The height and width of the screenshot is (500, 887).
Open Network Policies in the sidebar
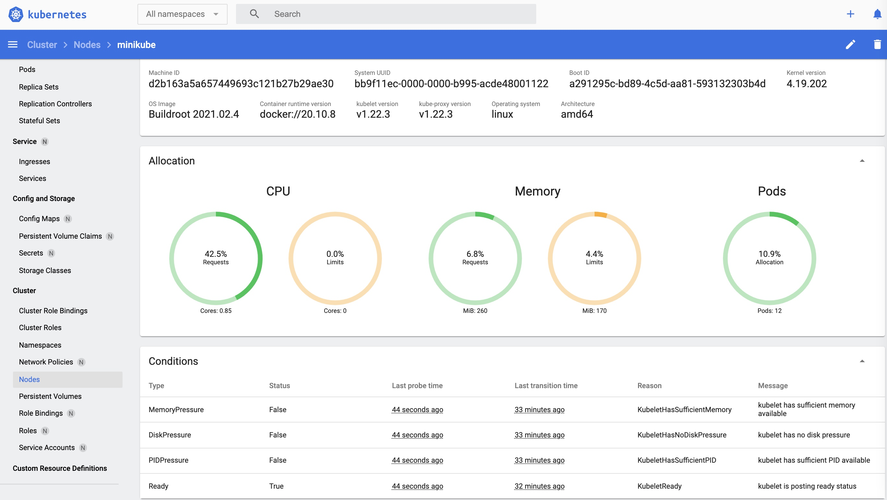(x=46, y=363)
